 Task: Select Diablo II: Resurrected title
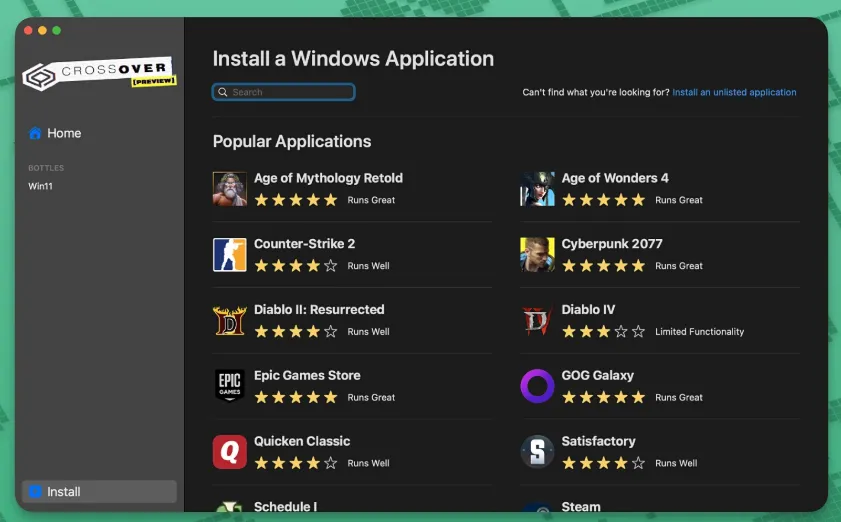[319, 310]
